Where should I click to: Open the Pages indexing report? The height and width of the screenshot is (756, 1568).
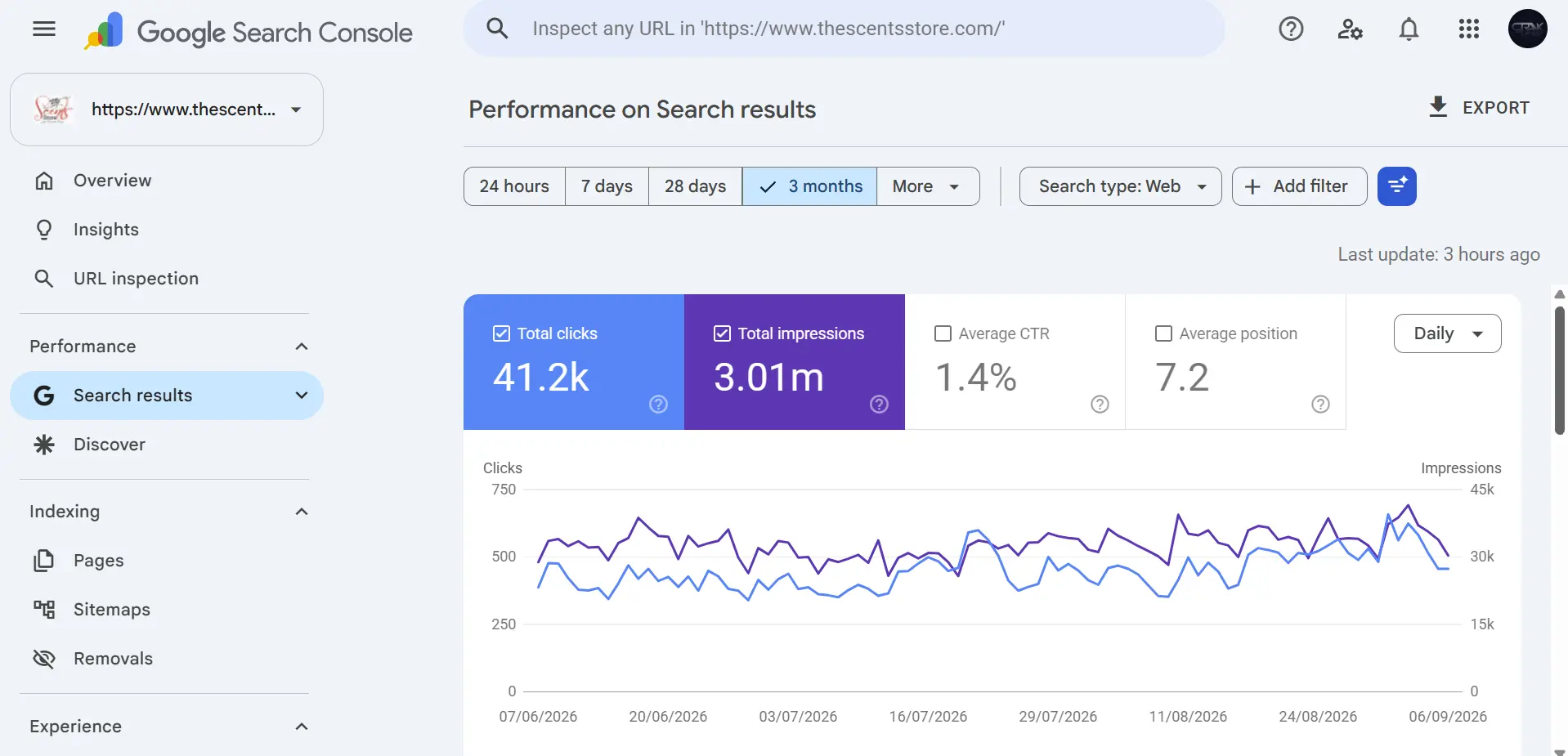[x=167, y=561]
